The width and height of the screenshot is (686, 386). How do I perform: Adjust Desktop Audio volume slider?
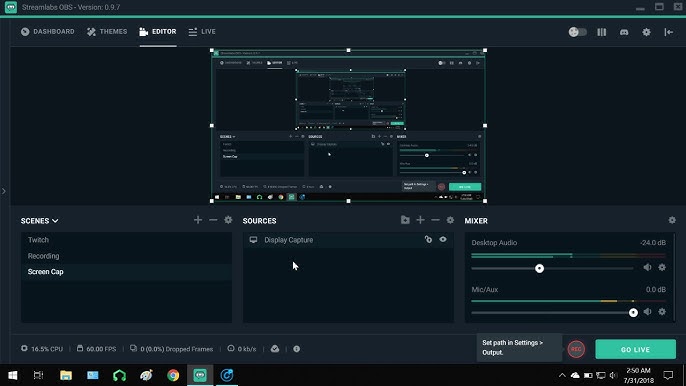(539, 268)
